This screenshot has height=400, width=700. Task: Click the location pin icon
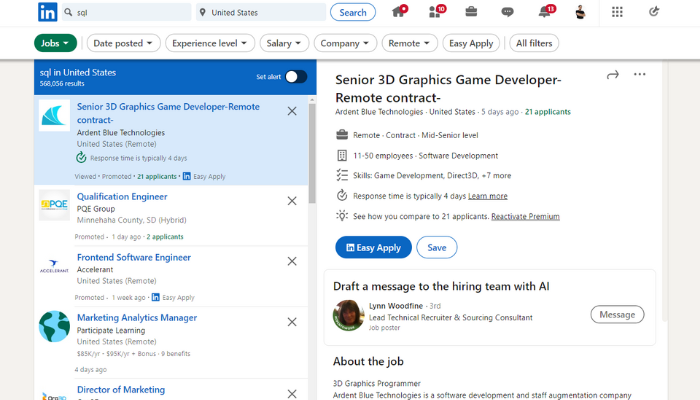203,12
